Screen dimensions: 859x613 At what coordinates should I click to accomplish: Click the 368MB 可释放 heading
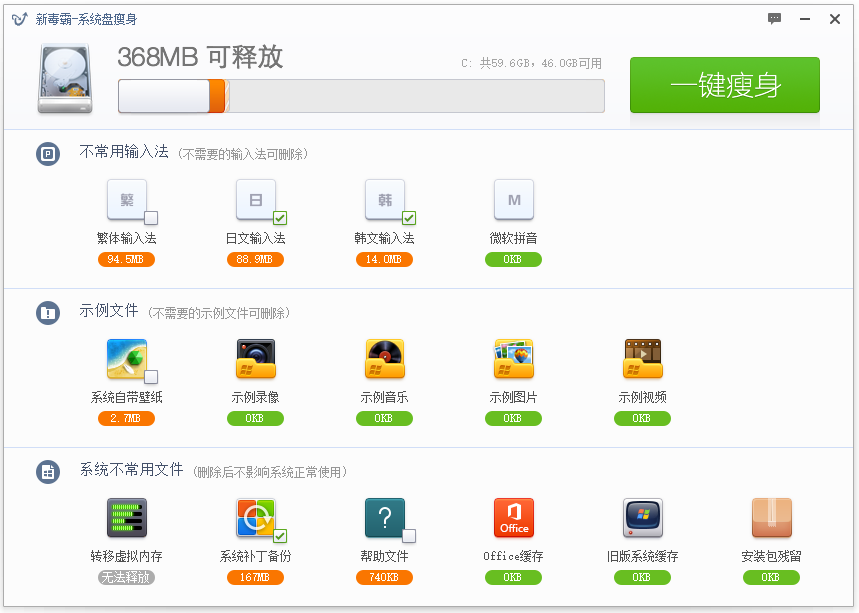[x=201, y=57]
